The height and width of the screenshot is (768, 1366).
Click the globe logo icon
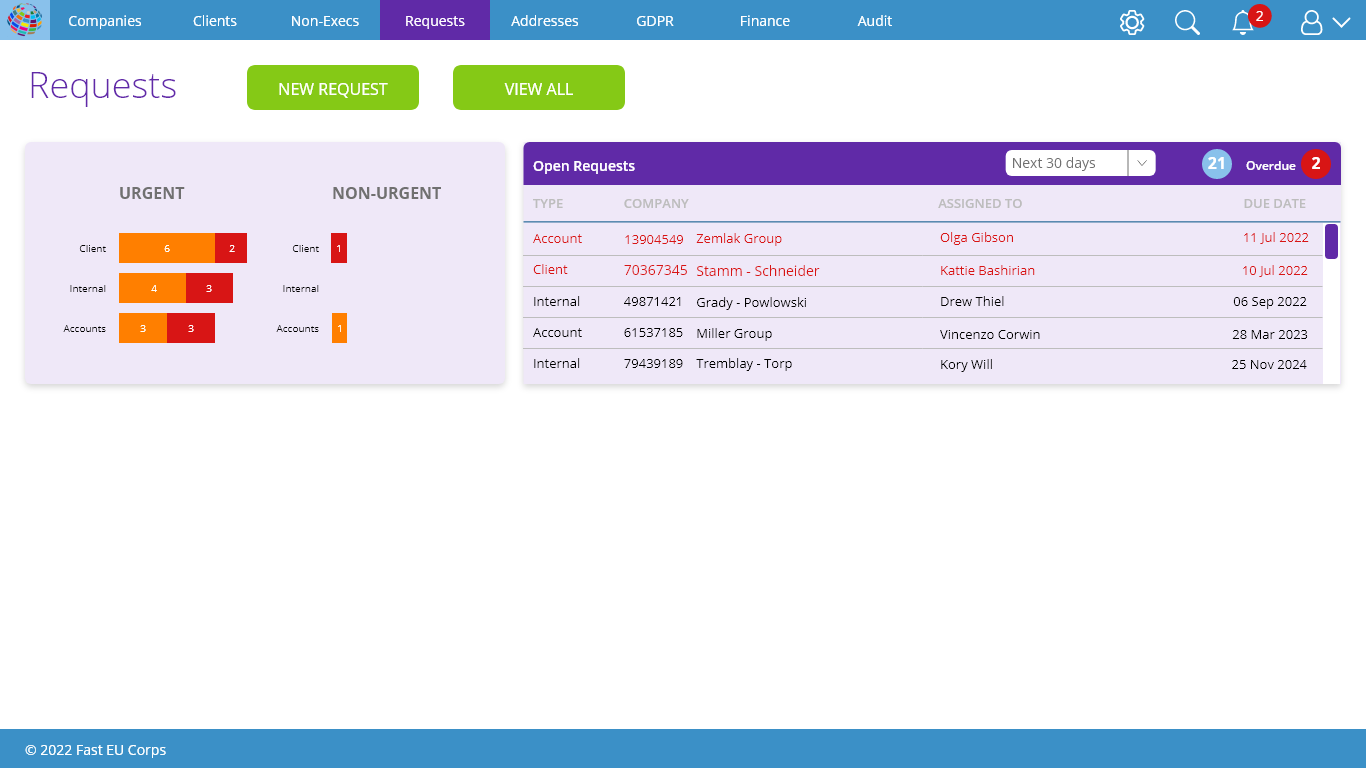click(25, 20)
